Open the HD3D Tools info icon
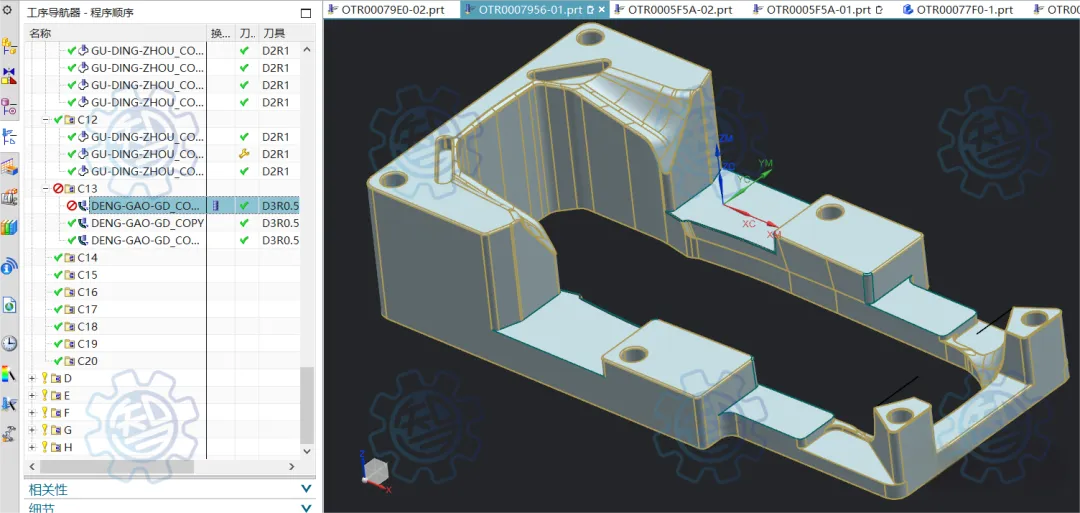Image resolution: width=1080 pixels, height=513 pixels. tap(9, 266)
